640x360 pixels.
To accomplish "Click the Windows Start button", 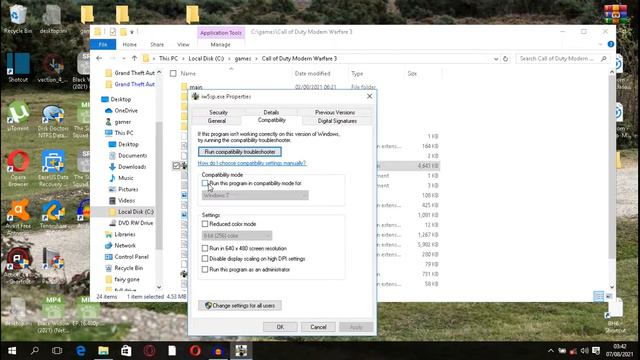I will click(x=12, y=351).
